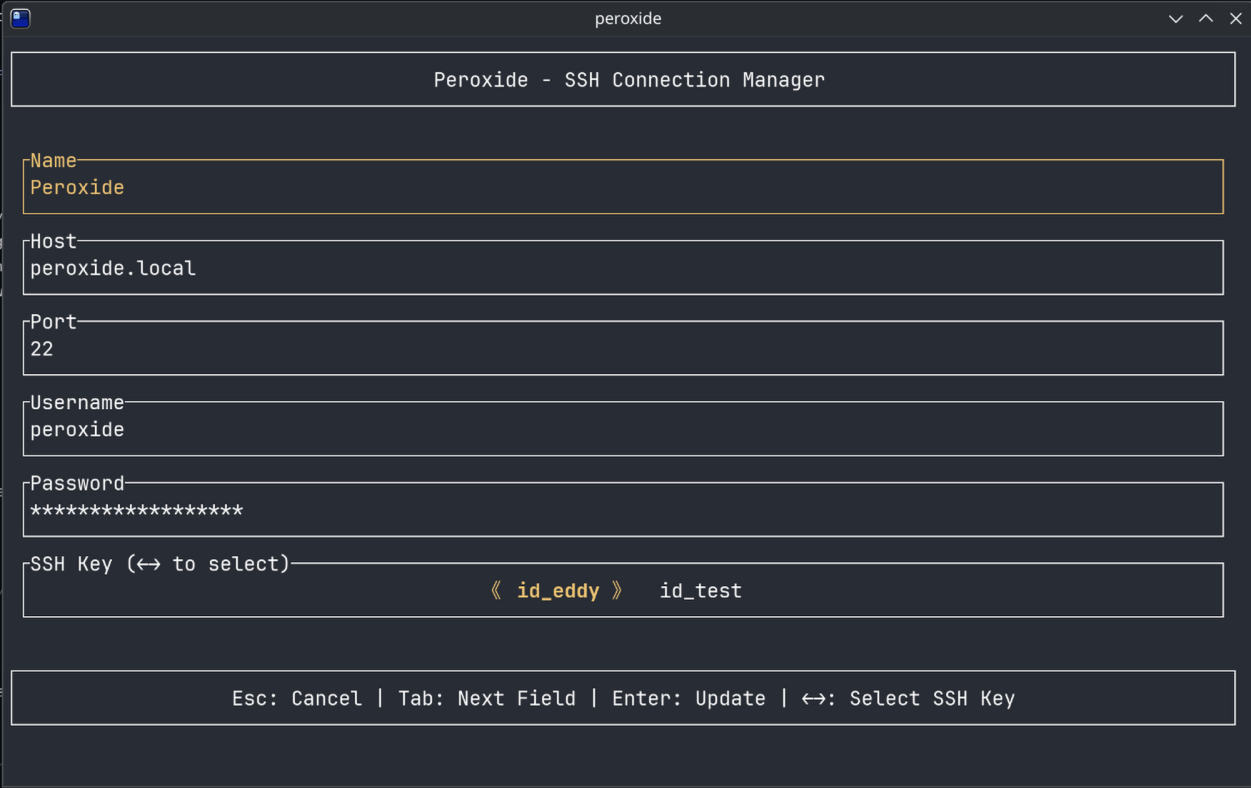Focus the Name field containing Peroxide

point(623,187)
